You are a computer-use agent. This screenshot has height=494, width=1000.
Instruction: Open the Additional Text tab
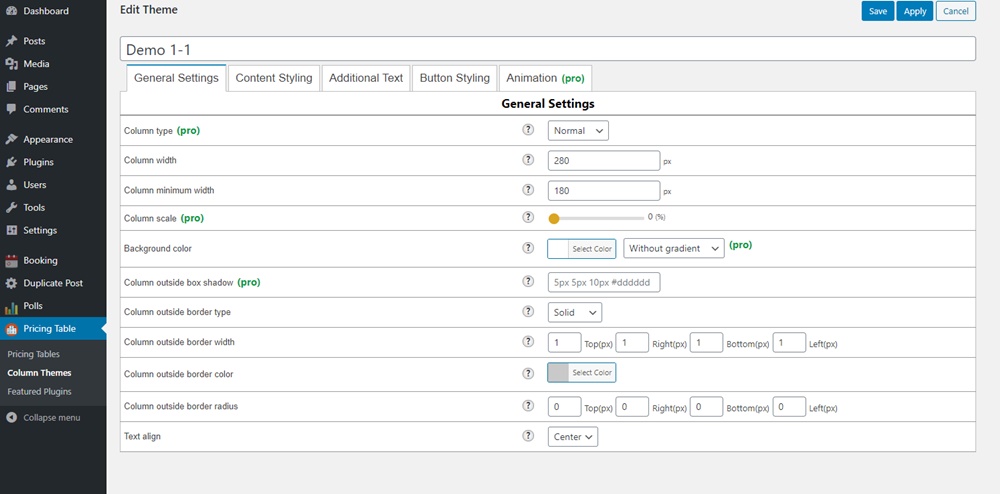366,78
